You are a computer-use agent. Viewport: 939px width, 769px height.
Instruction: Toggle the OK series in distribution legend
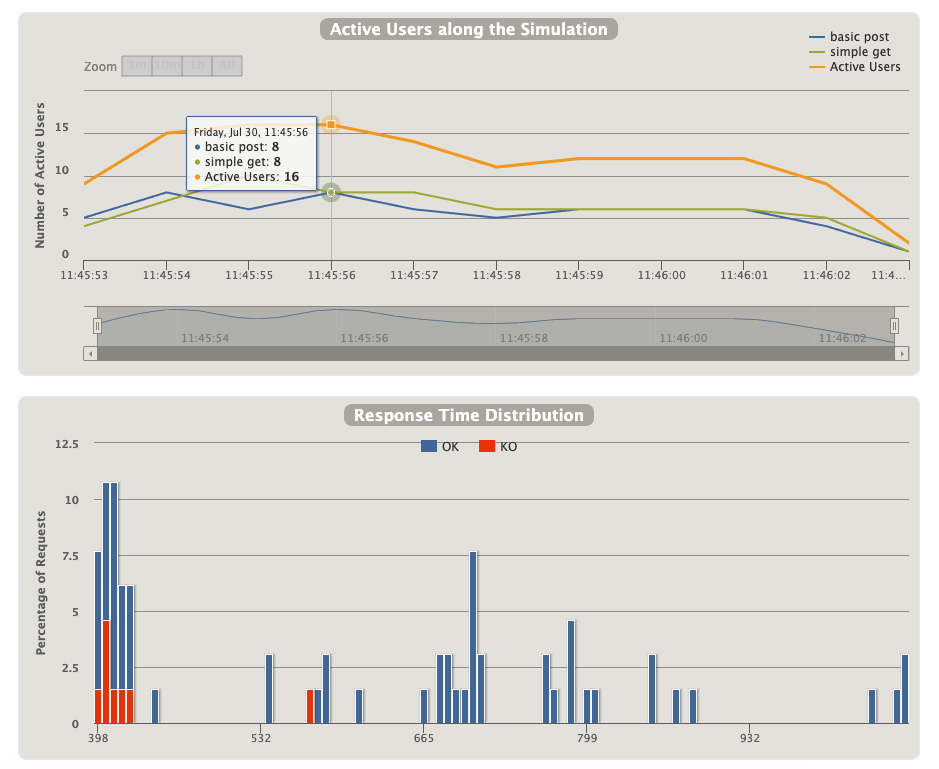[440, 446]
